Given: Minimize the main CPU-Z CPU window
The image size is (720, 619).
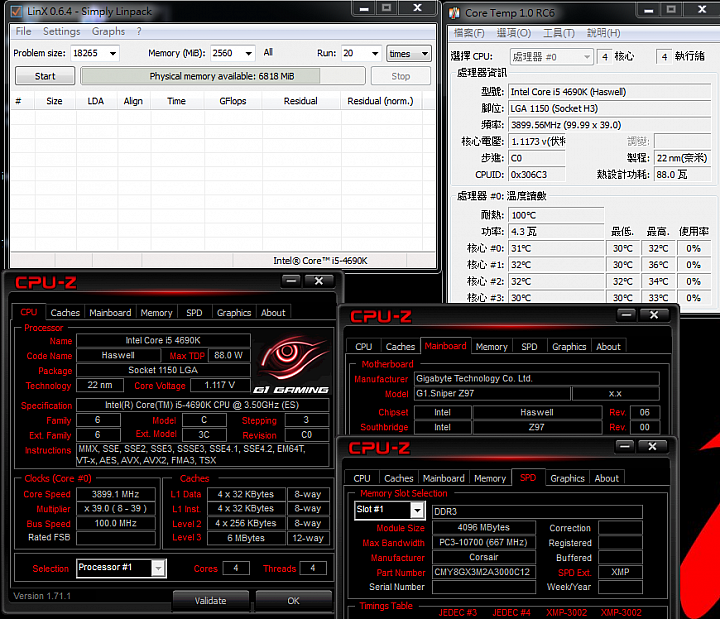Looking at the screenshot, I should point(291,281).
